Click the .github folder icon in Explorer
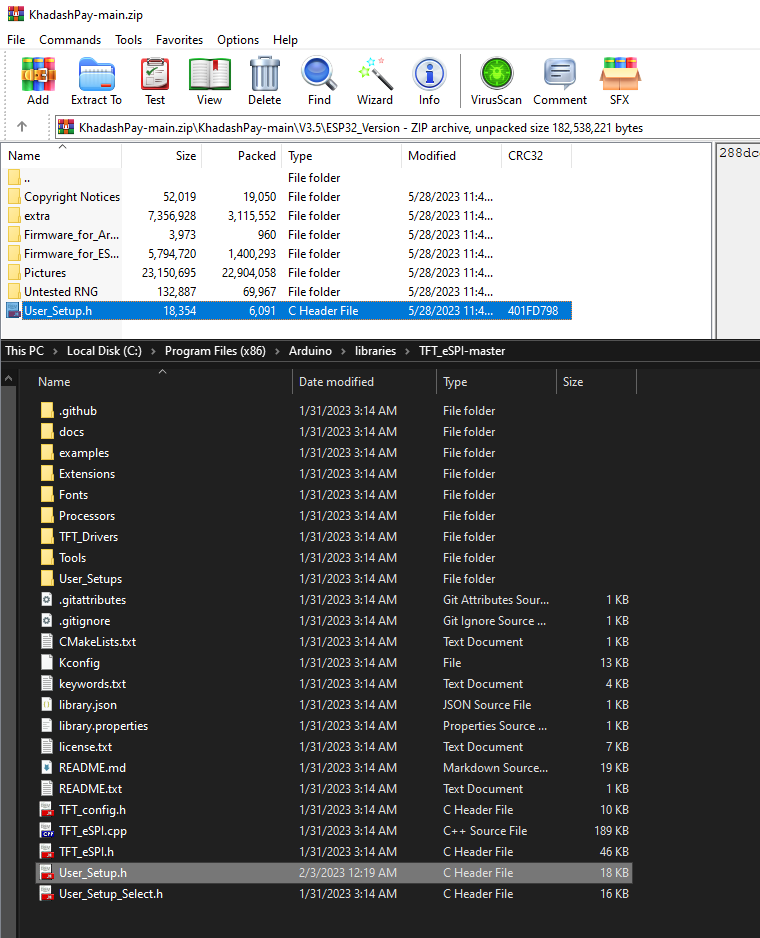Screen dimensions: 760x938 pos(47,410)
